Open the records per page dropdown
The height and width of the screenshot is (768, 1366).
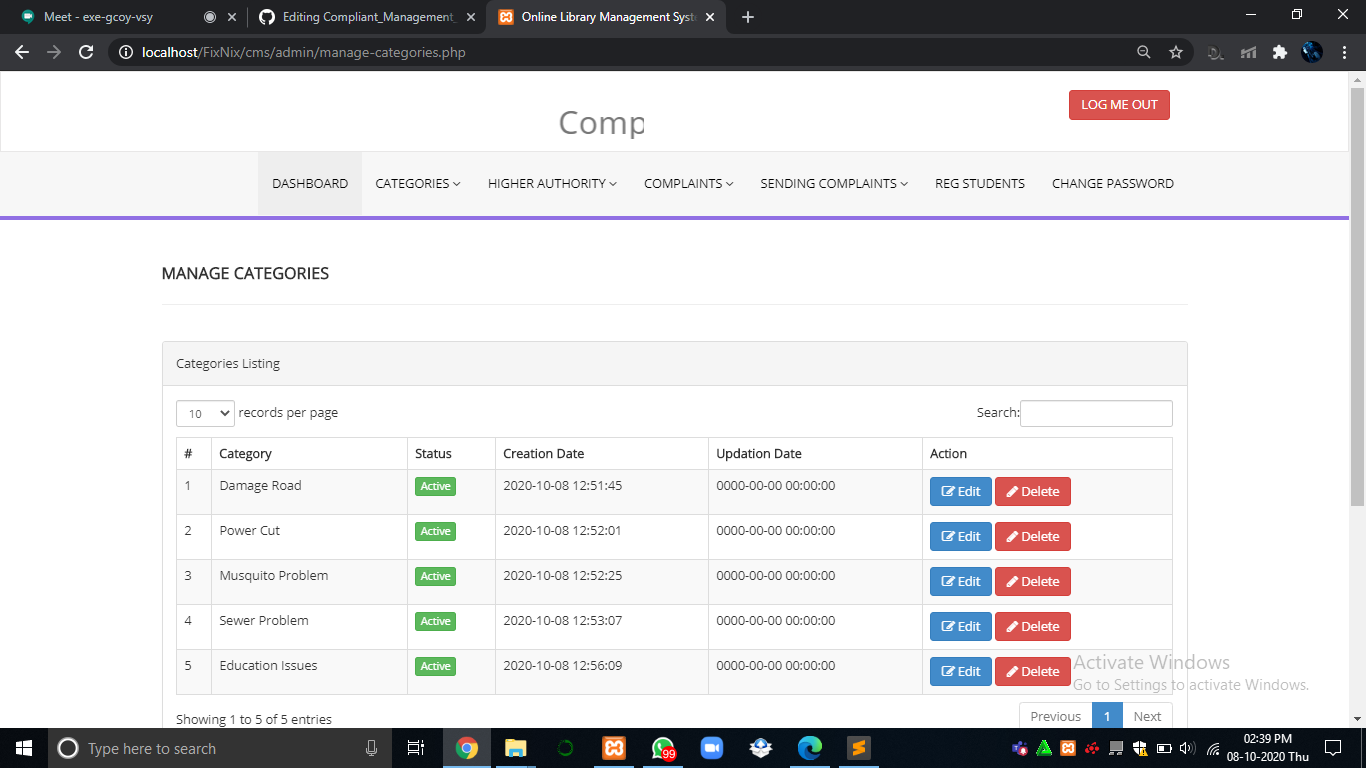click(x=204, y=413)
